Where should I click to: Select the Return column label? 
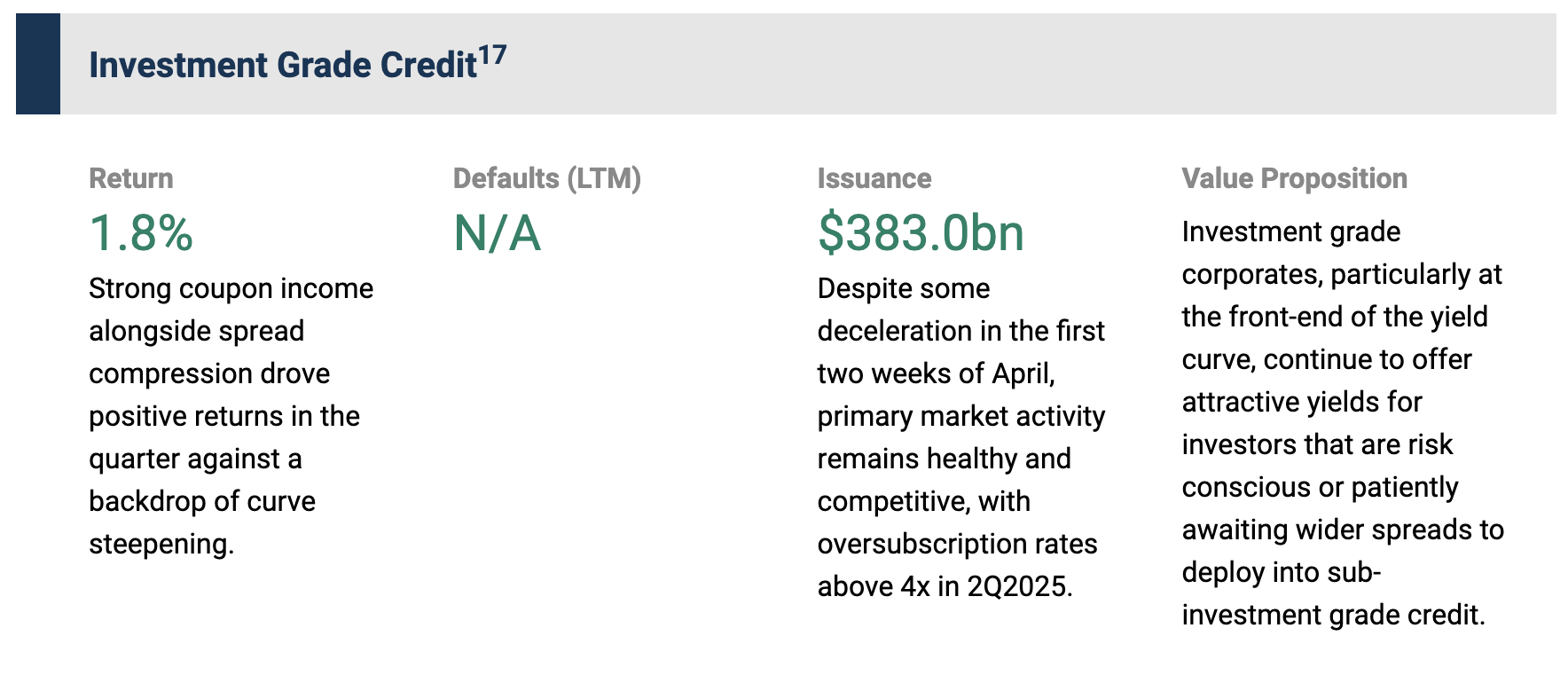coord(131,178)
